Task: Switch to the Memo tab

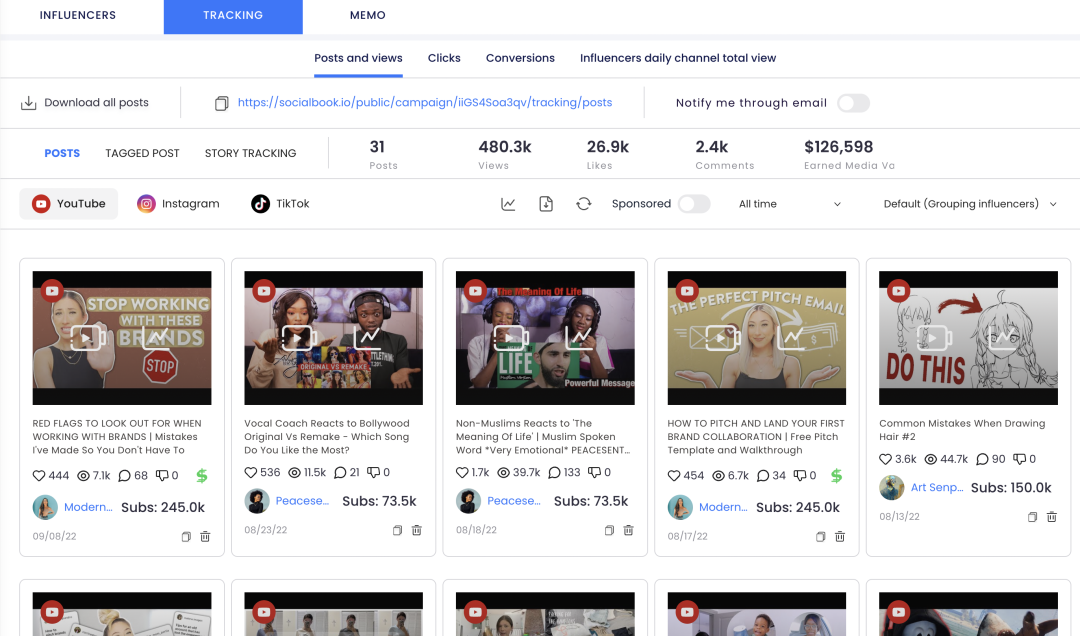Action: point(368,15)
